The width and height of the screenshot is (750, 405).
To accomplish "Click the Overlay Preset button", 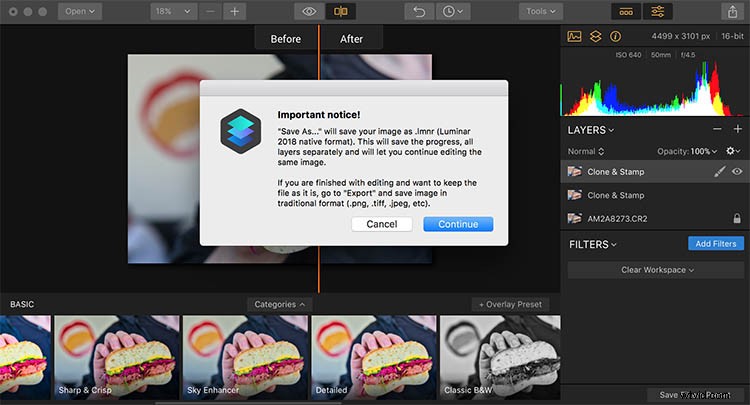I will 510,304.
